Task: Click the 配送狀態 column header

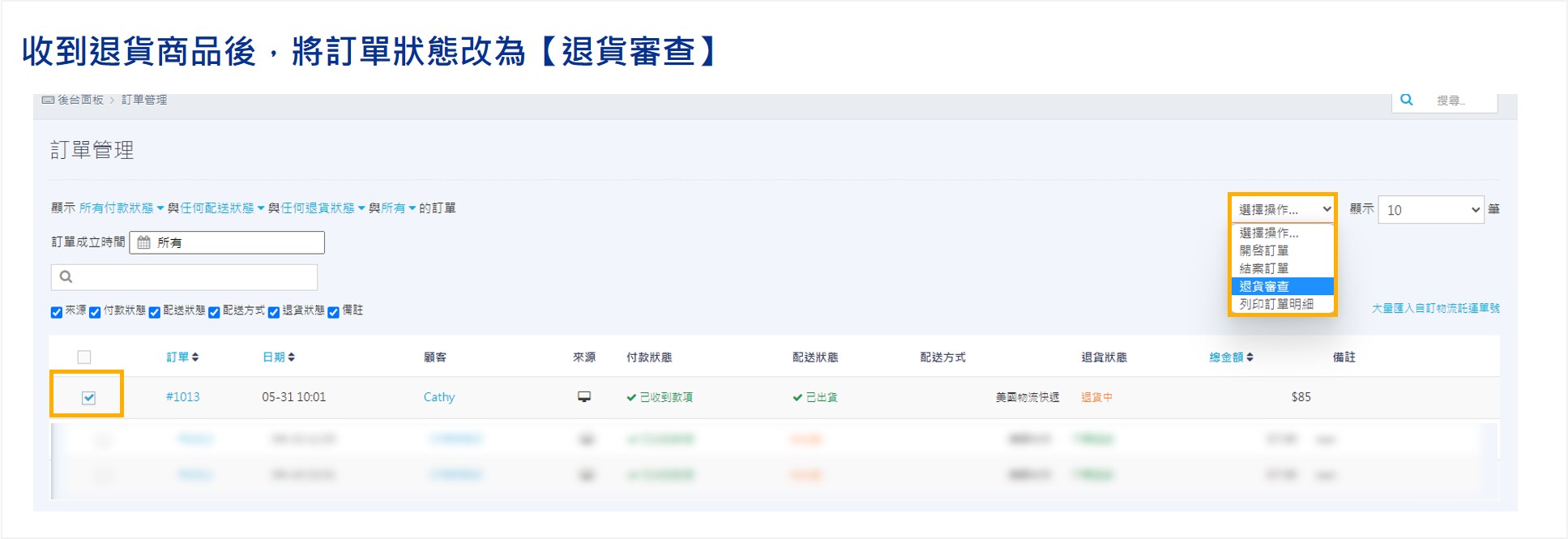Action: [x=815, y=357]
